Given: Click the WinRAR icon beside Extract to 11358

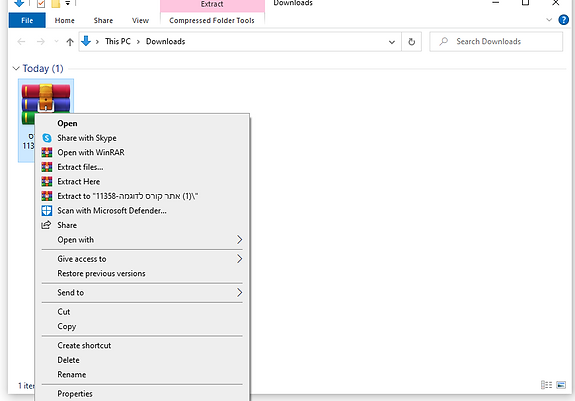Looking at the screenshot, I should [x=47, y=196].
